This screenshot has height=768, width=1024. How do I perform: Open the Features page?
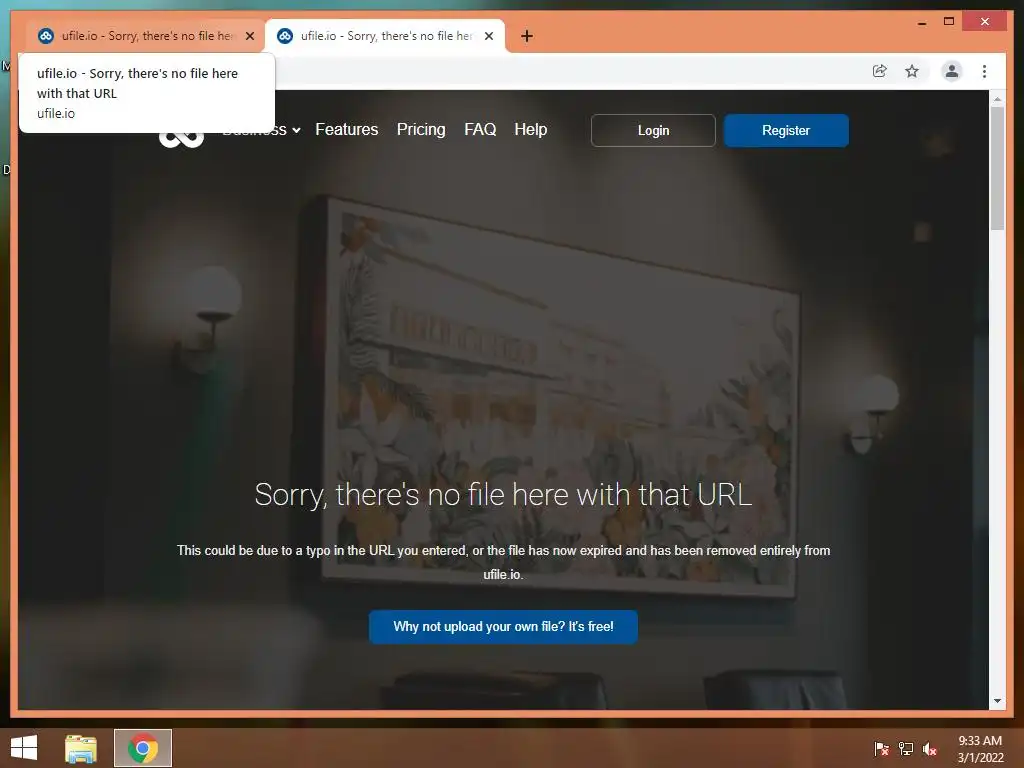pyautogui.click(x=347, y=129)
